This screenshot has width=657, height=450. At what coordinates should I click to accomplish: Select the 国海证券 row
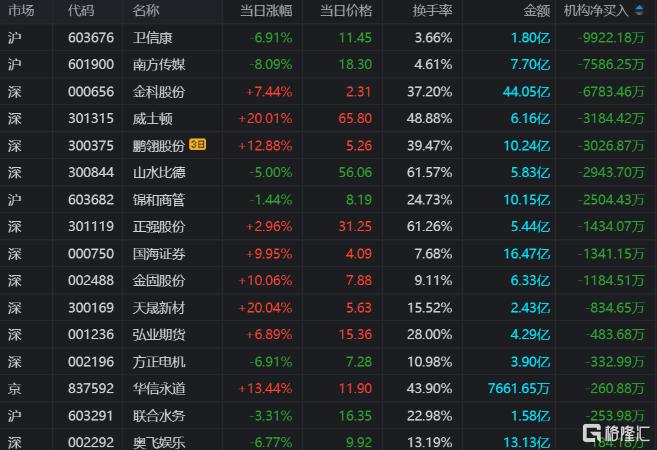159,254
